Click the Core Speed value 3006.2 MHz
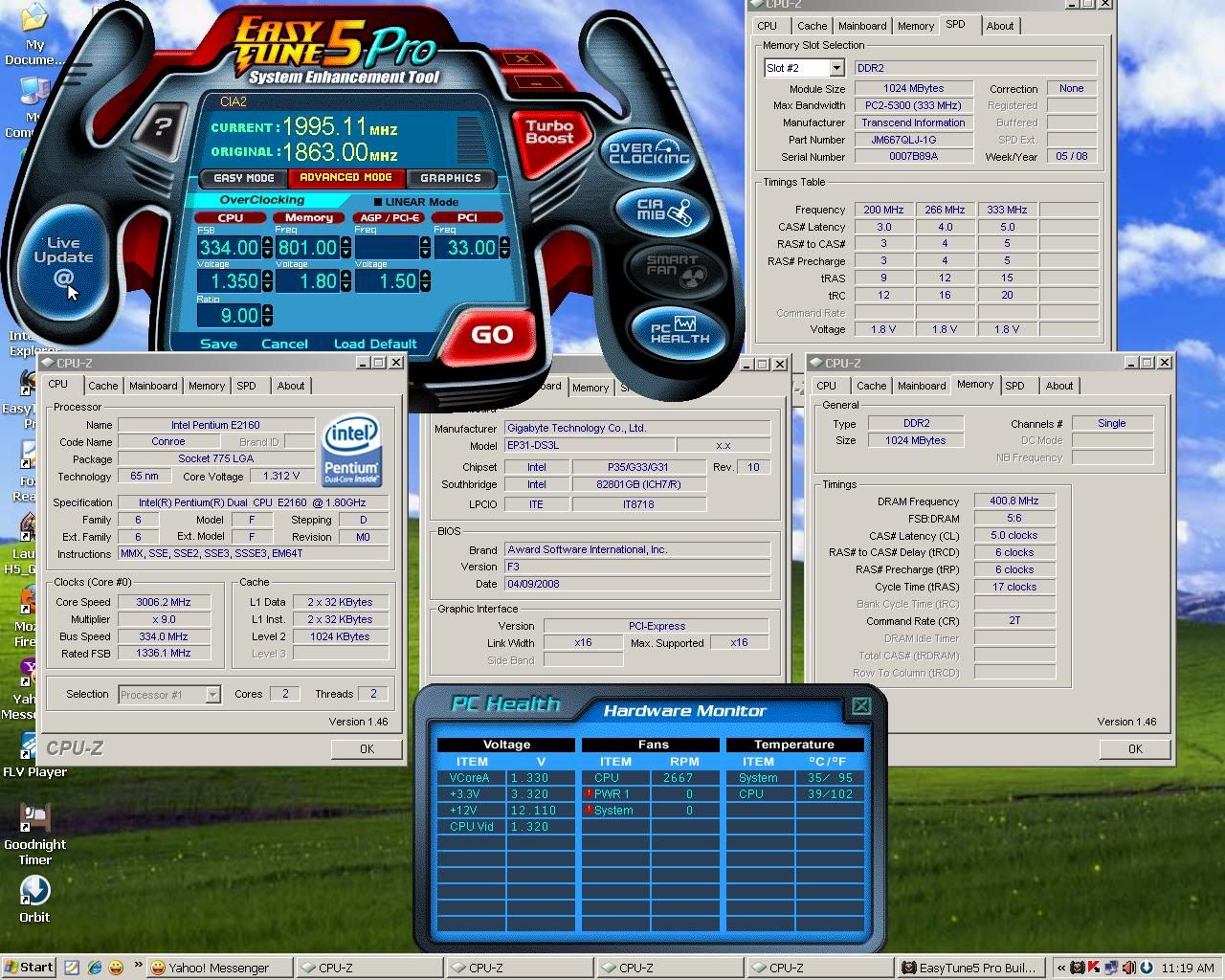Screen dimensions: 1225x980 click(164, 602)
